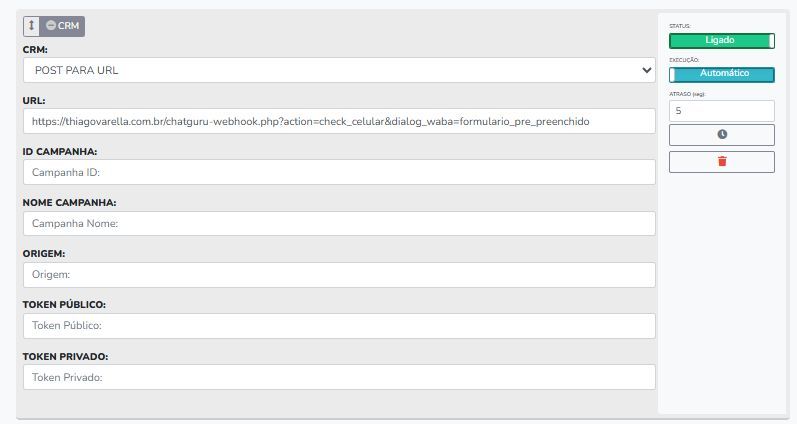Viewport: 797px width, 424px height.
Task: Switch the Automático execution toggle
Action: (x=722, y=74)
